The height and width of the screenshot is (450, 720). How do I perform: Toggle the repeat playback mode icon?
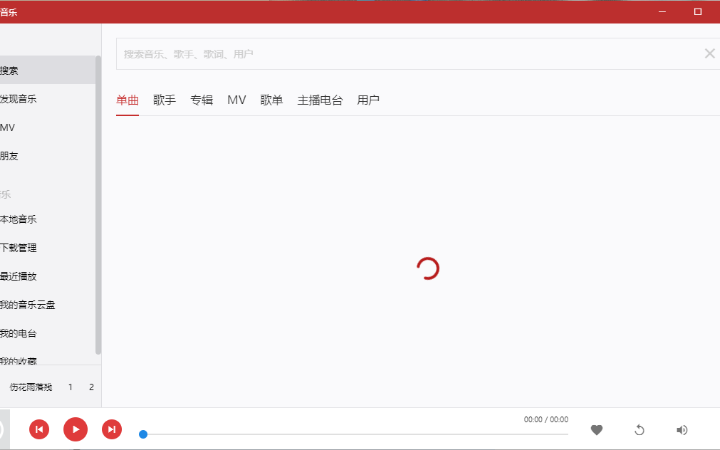(639, 430)
